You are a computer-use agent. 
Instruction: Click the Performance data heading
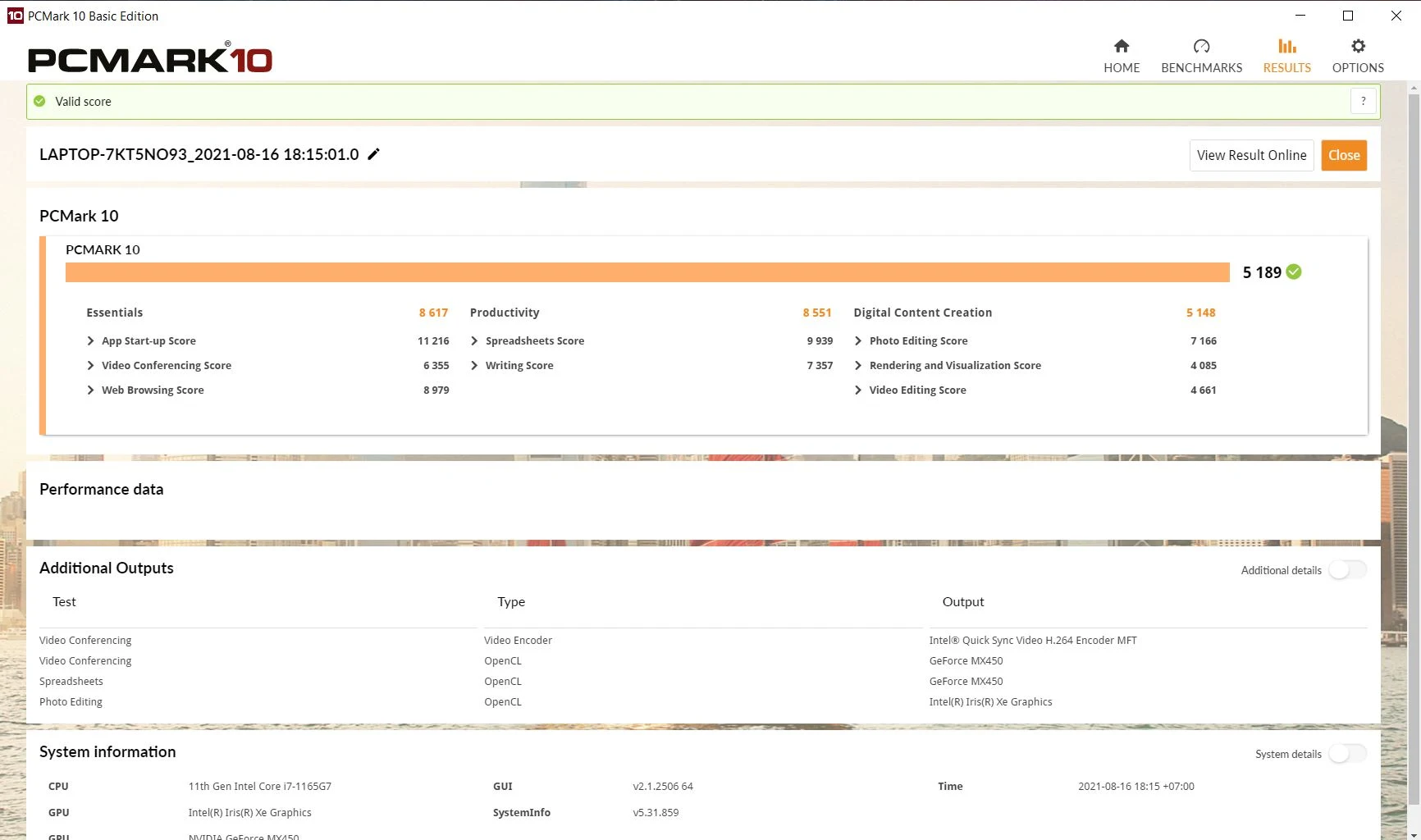point(102,489)
